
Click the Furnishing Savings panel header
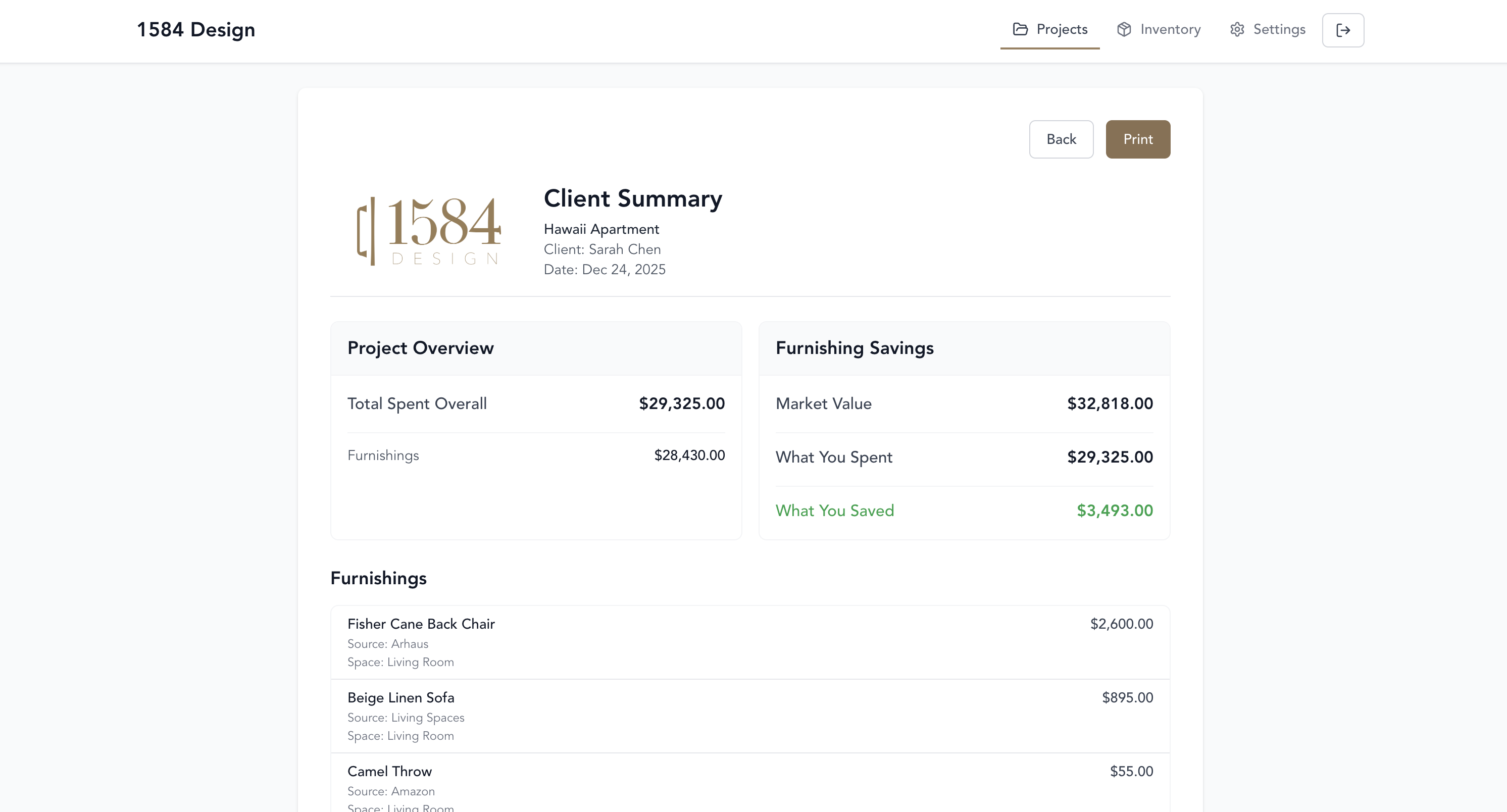pos(854,347)
